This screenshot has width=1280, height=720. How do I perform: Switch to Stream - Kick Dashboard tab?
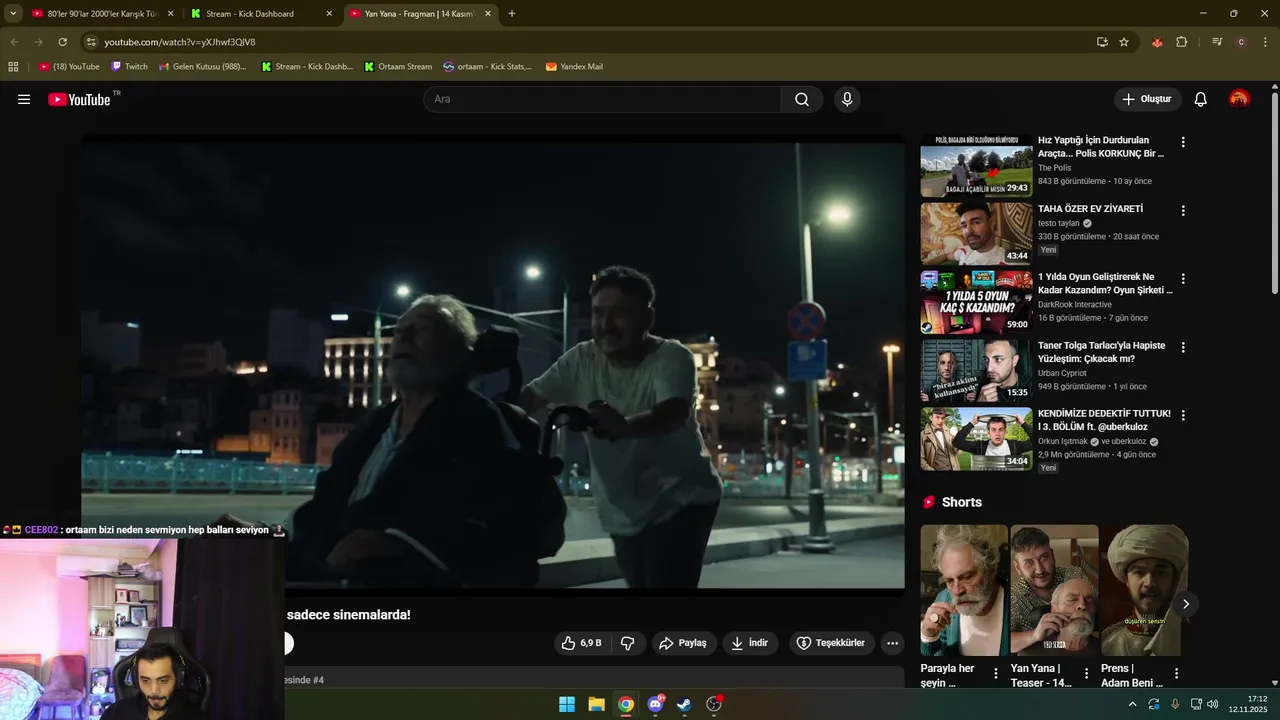(x=262, y=14)
